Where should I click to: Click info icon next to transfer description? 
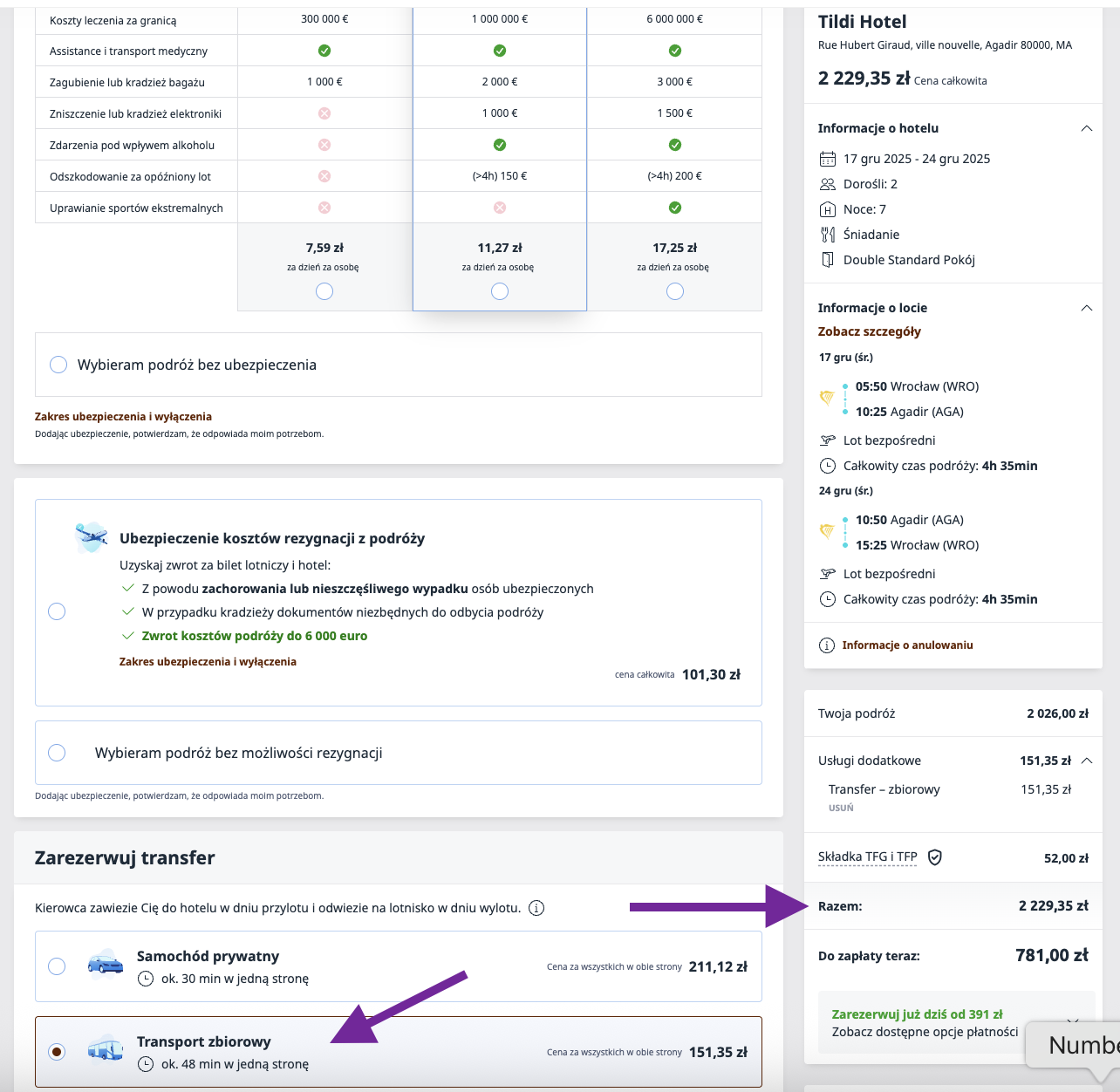pyautogui.click(x=537, y=908)
